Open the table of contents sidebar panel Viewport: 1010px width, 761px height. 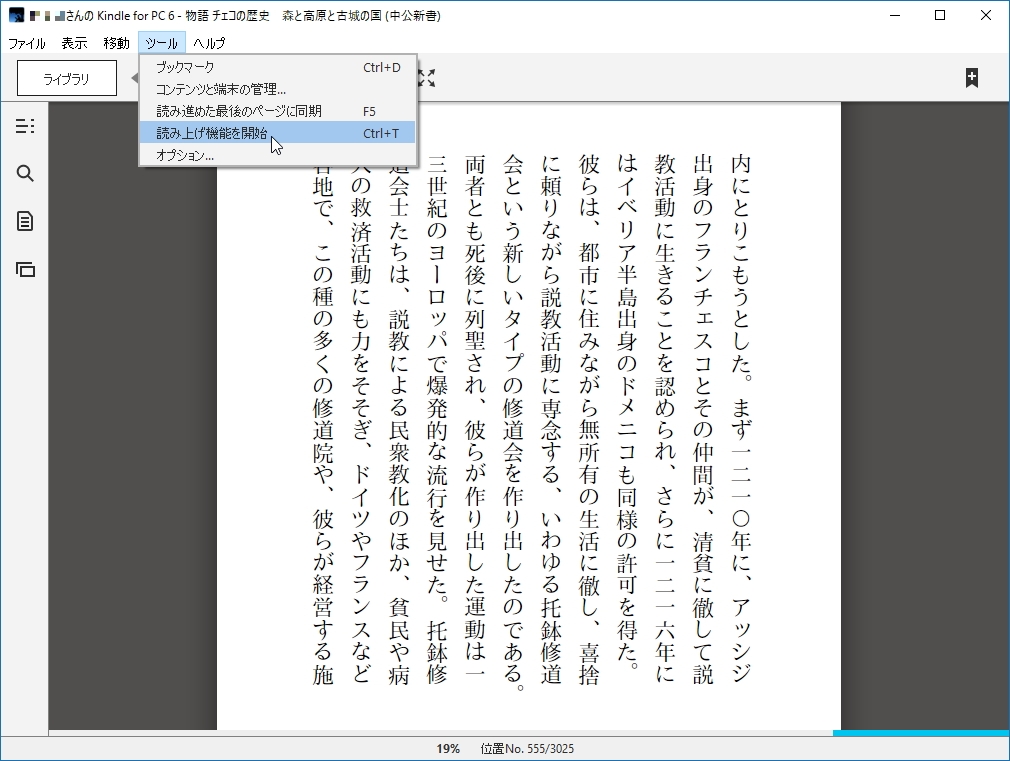tap(24, 126)
